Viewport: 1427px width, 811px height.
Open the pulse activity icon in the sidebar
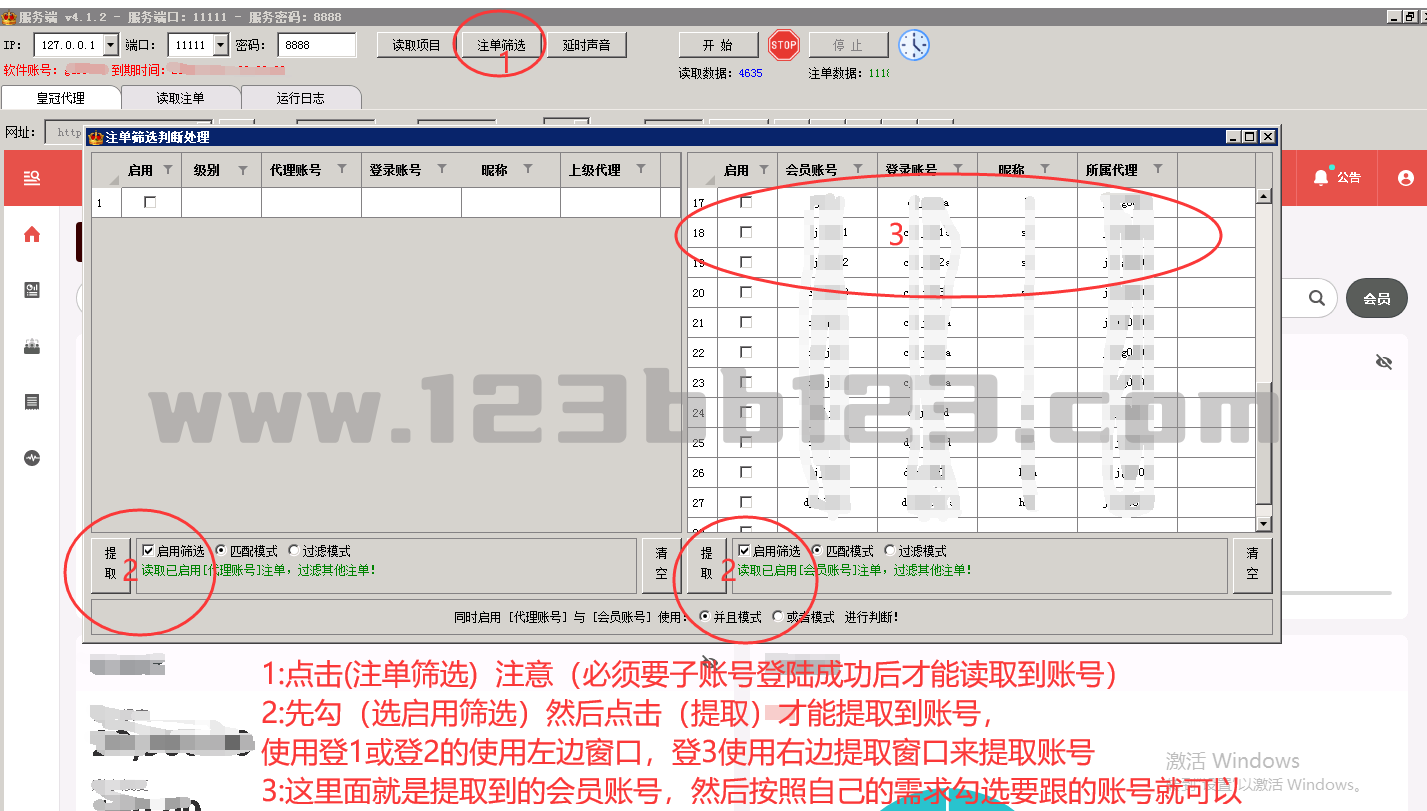point(32,458)
